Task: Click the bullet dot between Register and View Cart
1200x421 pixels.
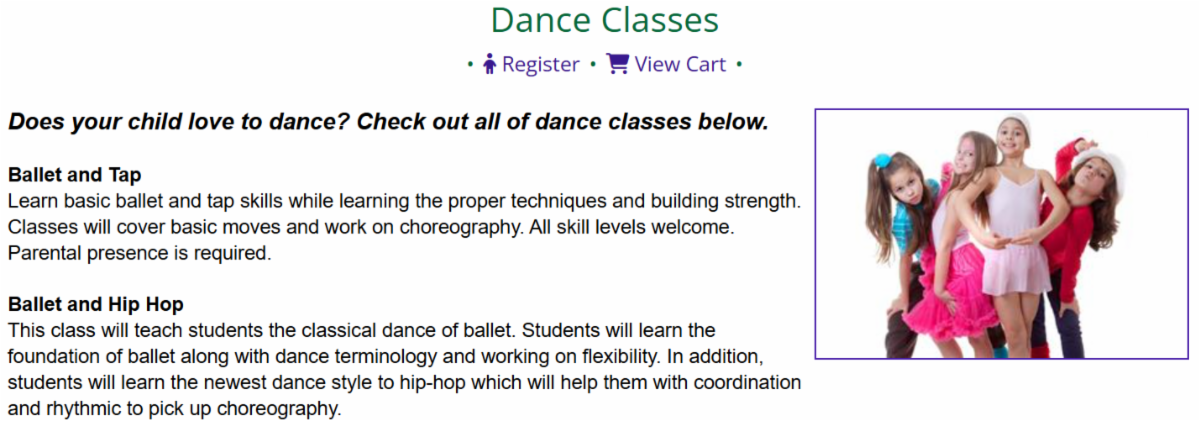Action: tap(593, 65)
